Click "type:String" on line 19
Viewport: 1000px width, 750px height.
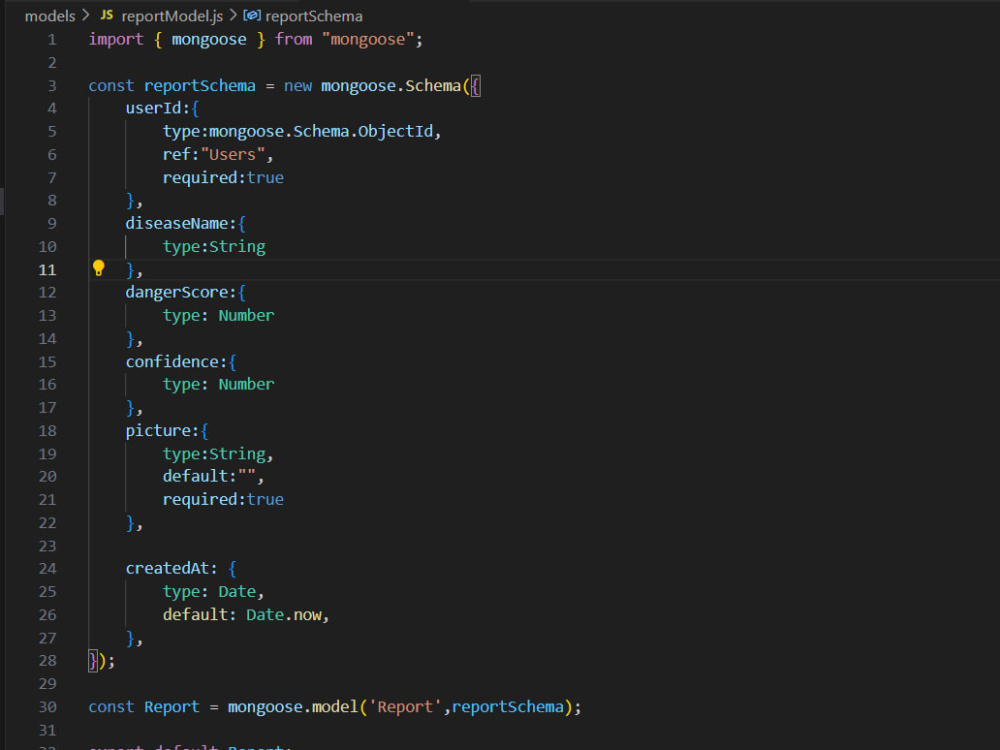click(214, 453)
